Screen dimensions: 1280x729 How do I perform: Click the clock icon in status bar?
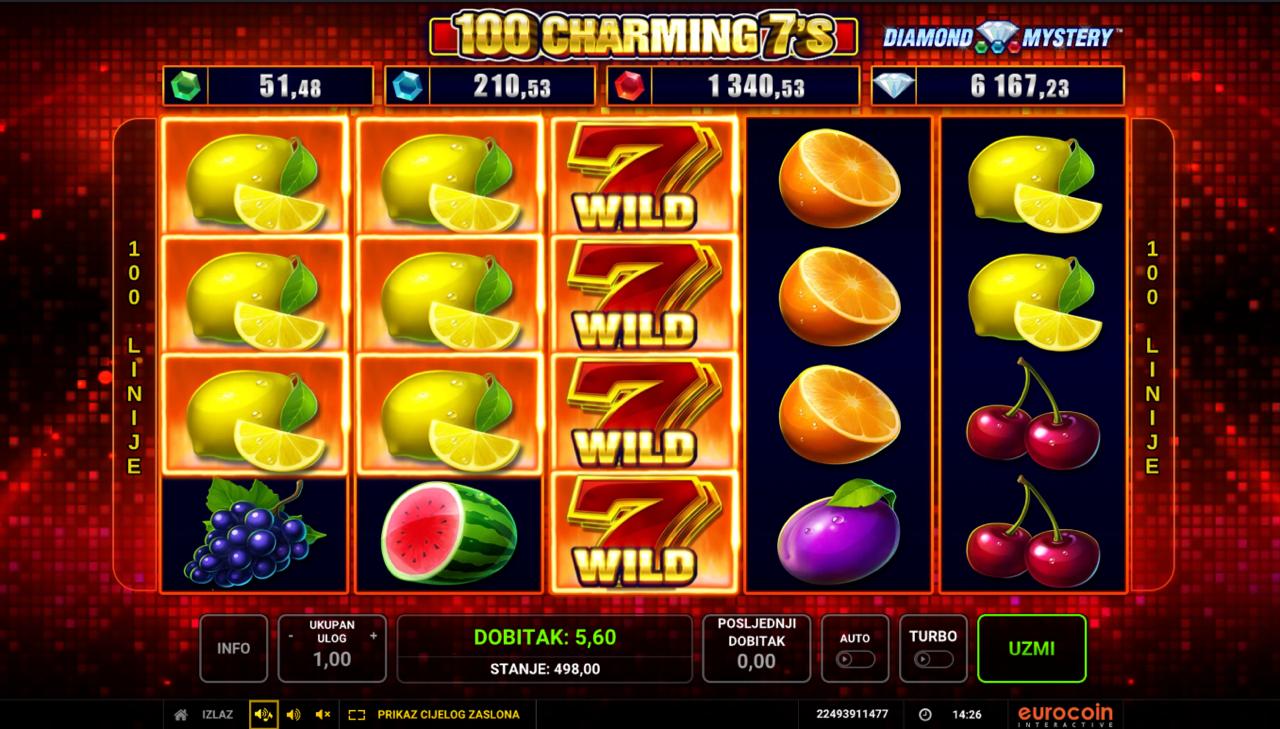(925, 714)
